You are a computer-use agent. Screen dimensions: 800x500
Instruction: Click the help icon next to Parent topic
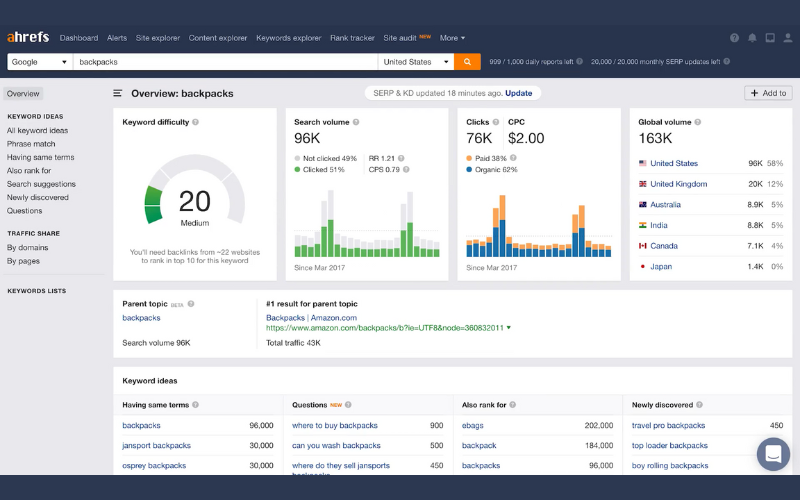tap(191, 304)
